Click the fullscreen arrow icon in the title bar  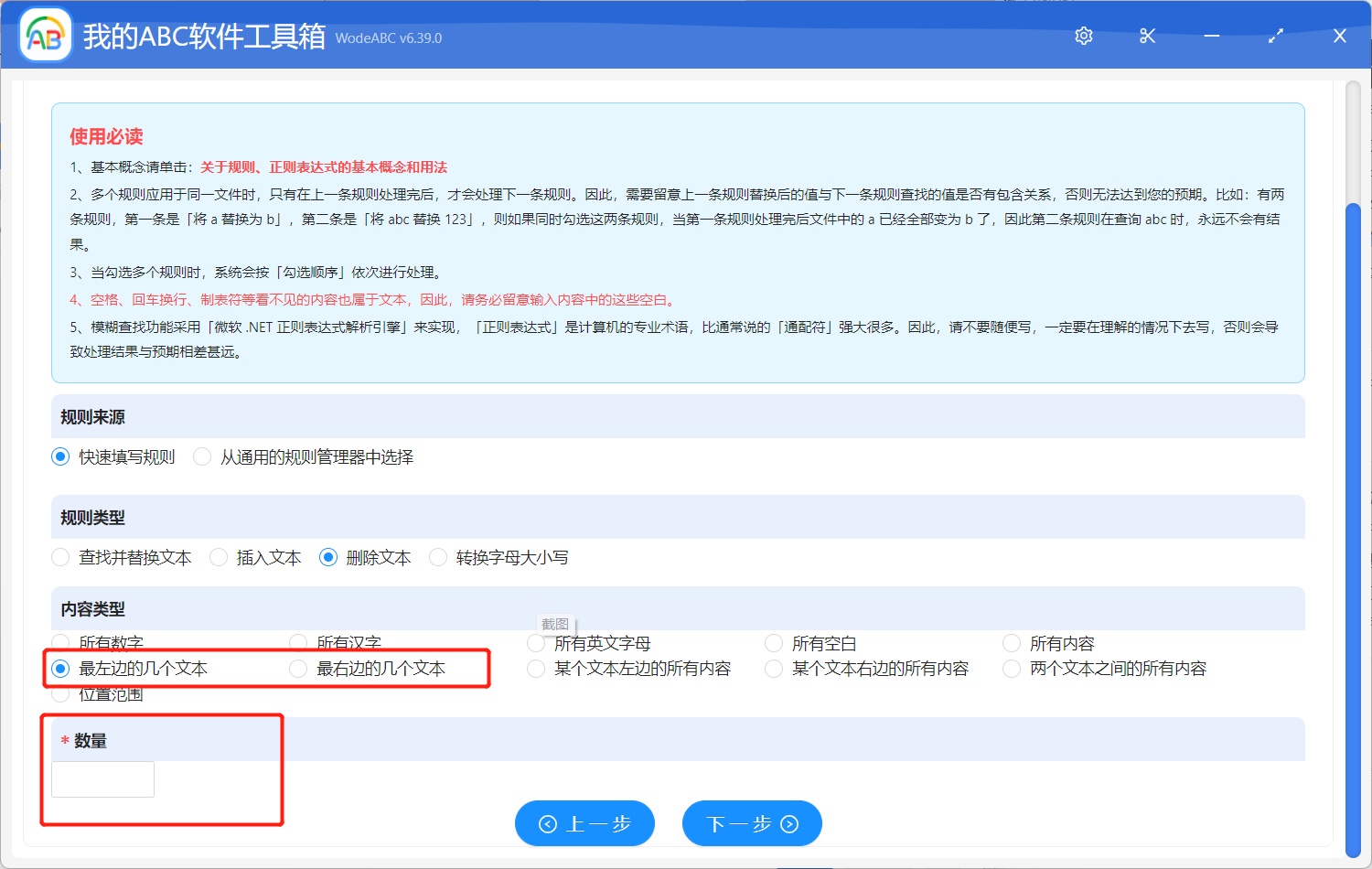click(1276, 36)
